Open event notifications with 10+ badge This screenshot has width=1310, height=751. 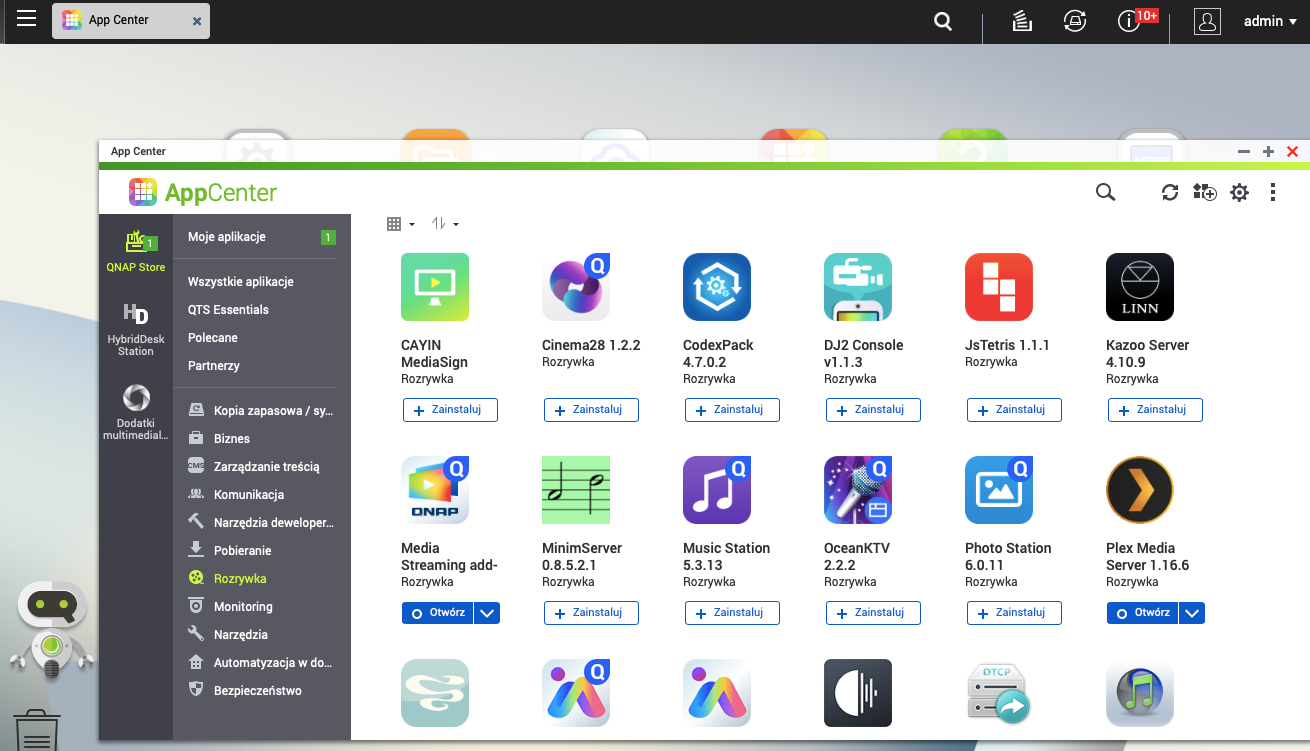pyautogui.click(x=1136, y=20)
